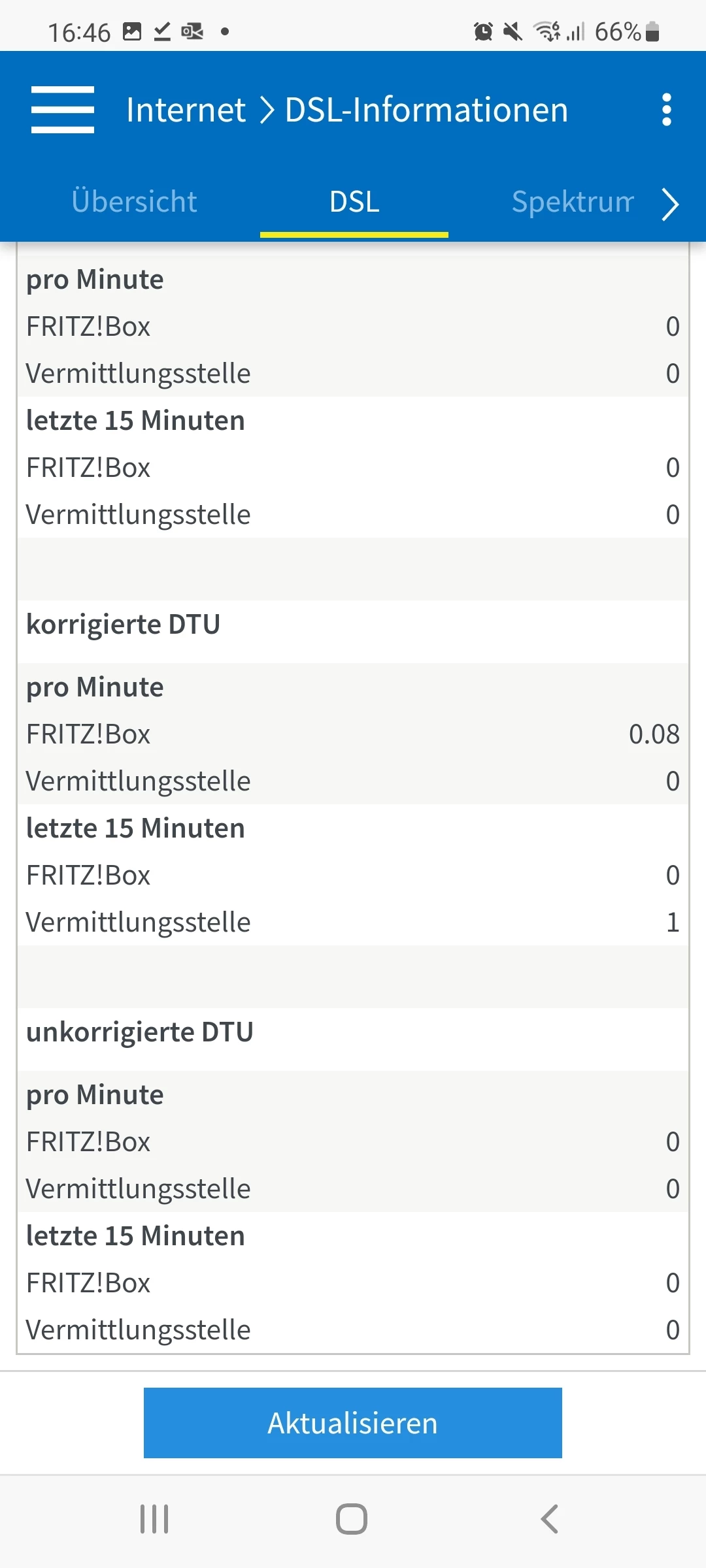Tap the 16:46 status bar clock
This screenshot has height=1568, width=706.
[79, 32]
